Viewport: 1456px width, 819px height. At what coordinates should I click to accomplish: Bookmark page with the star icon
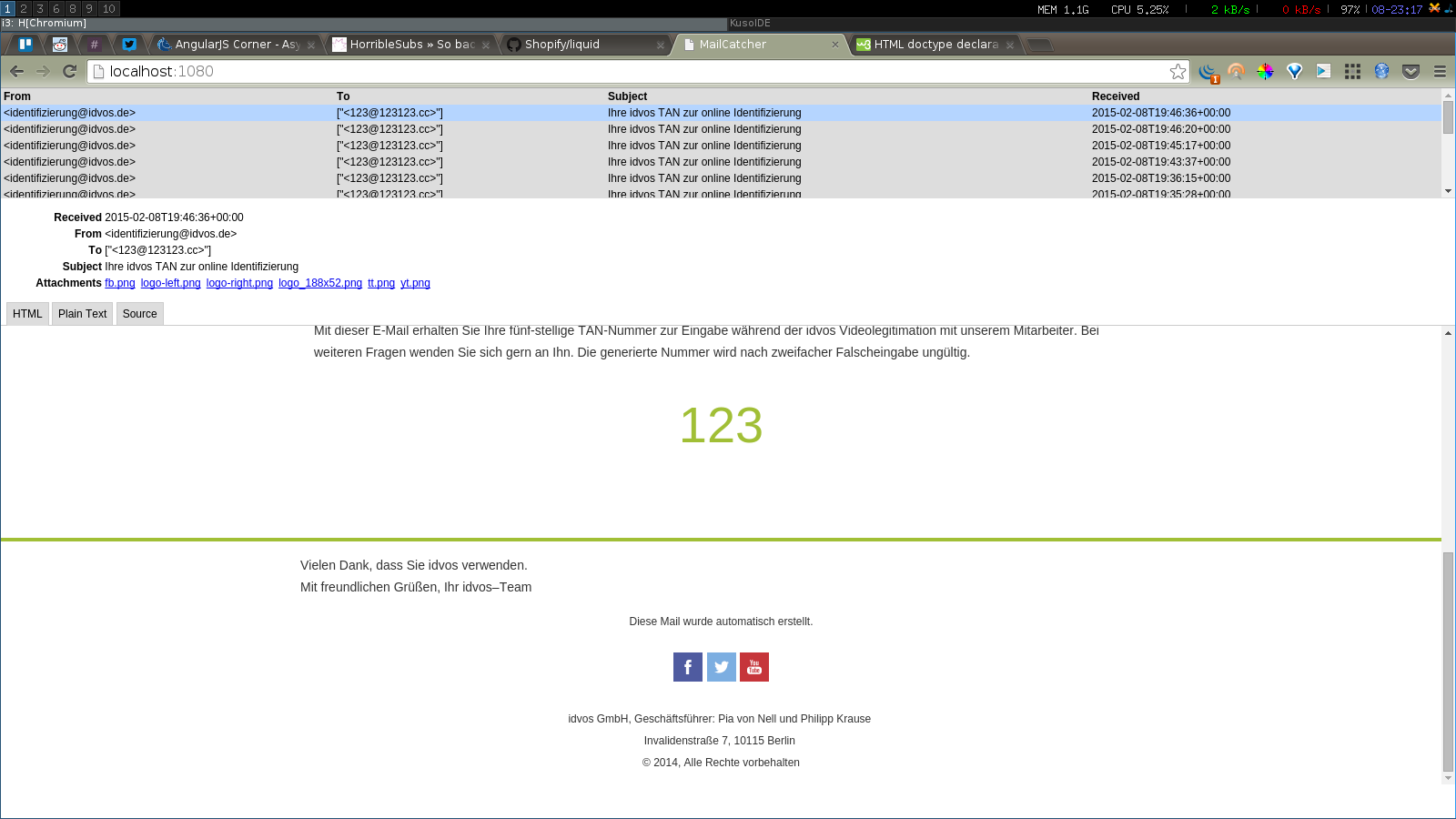[x=1178, y=71]
